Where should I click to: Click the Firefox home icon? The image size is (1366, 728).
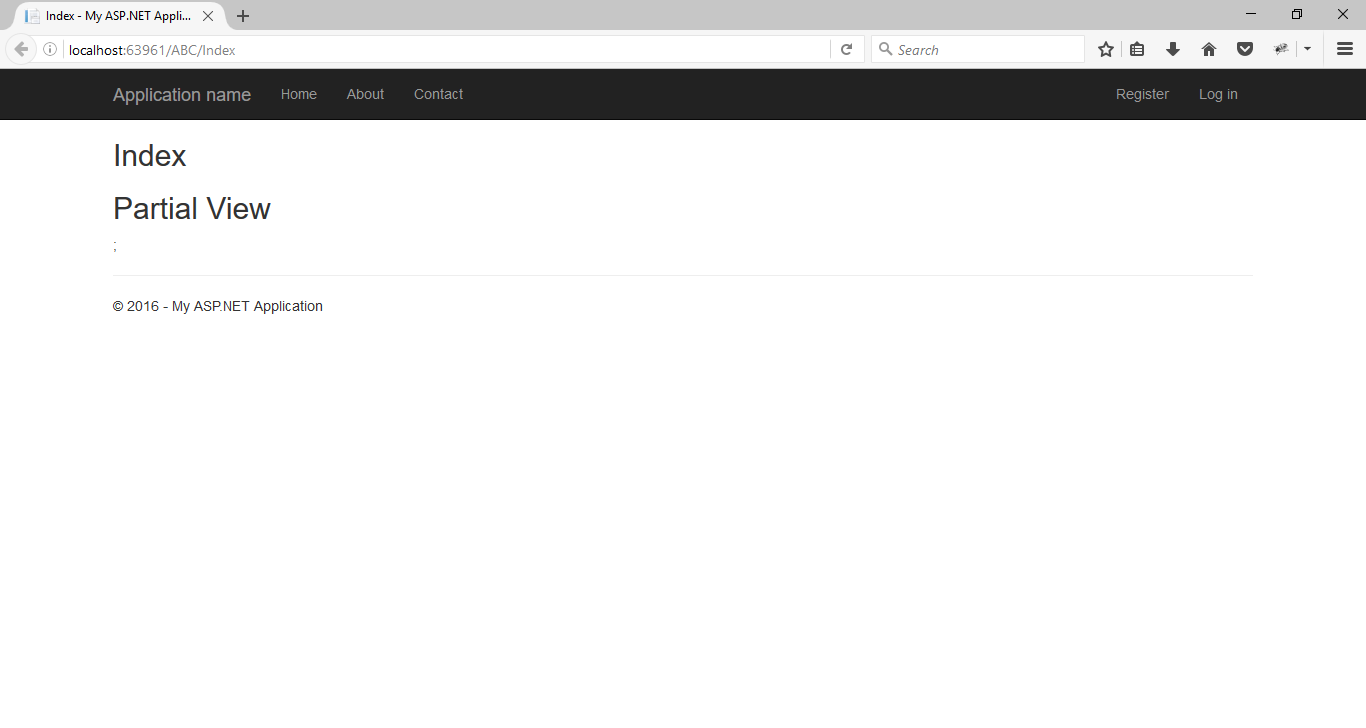(x=1208, y=48)
